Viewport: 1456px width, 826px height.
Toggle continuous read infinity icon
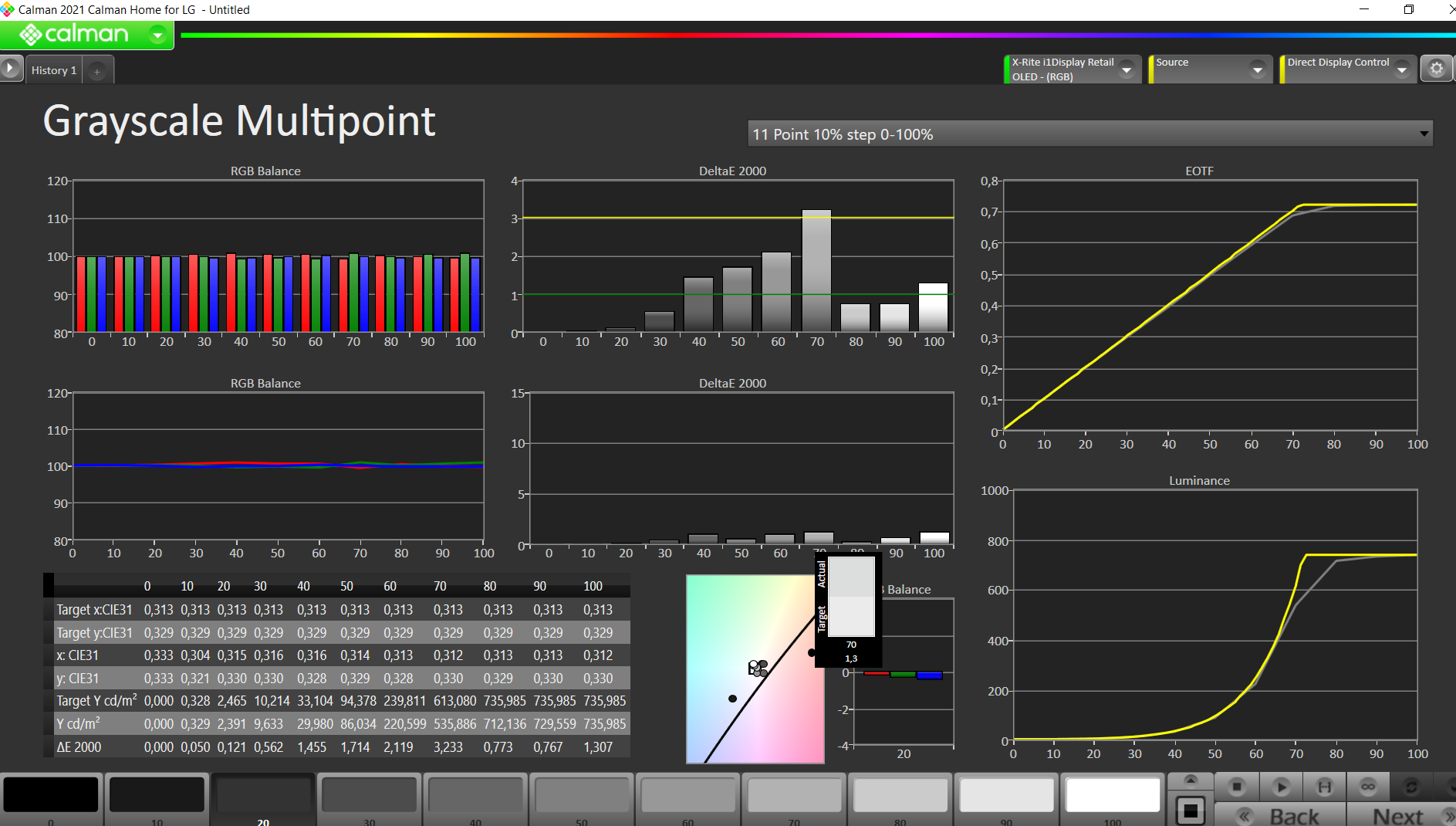pyautogui.click(x=1367, y=787)
